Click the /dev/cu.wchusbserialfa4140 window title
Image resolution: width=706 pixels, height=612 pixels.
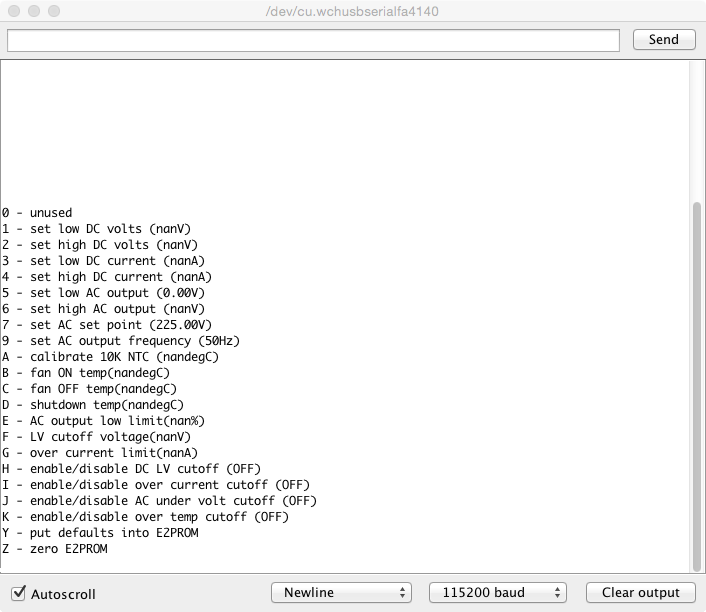[353, 12]
